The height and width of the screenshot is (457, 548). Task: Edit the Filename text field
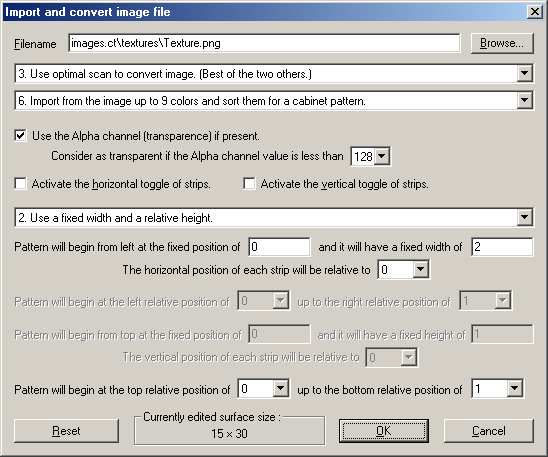tap(264, 43)
